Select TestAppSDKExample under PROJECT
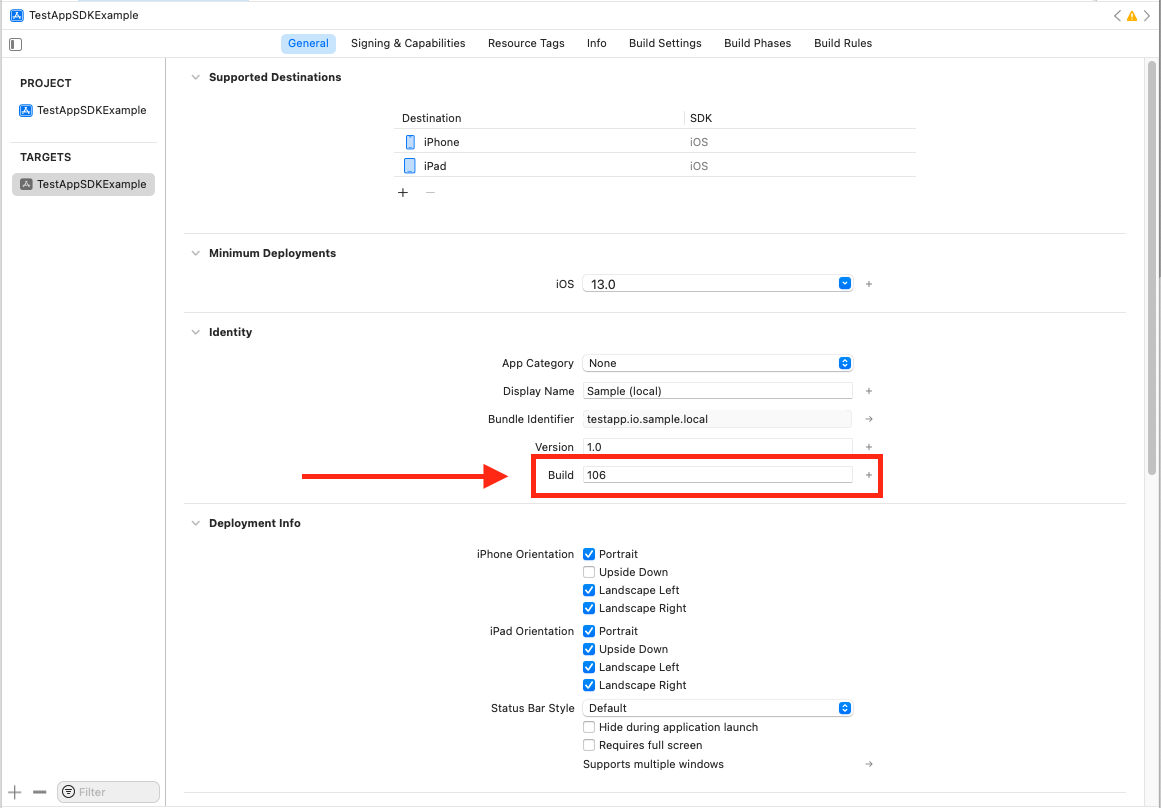The width and height of the screenshot is (1161, 808). point(91,110)
